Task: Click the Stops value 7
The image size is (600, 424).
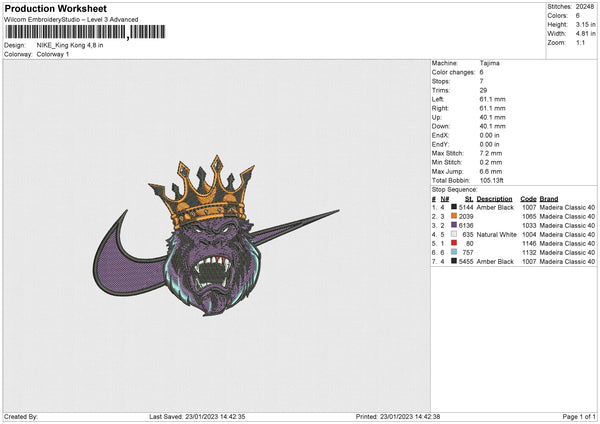Action: tap(481, 81)
